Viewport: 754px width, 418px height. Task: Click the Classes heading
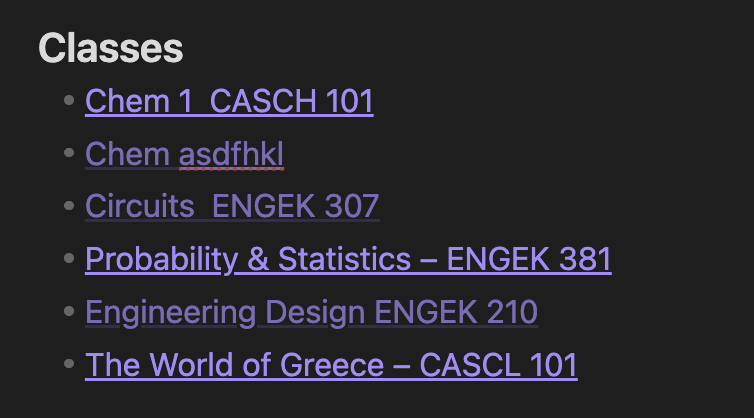[x=111, y=48]
